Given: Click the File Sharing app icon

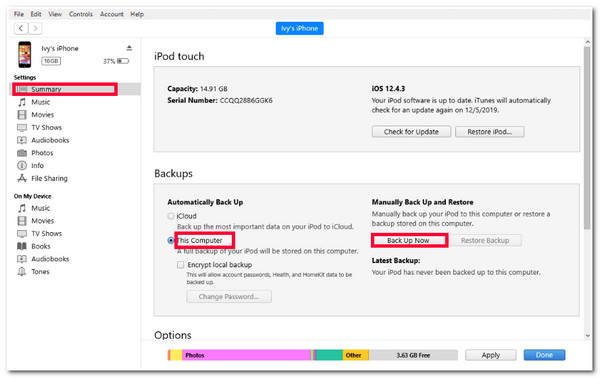Looking at the screenshot, I should 22,178.
